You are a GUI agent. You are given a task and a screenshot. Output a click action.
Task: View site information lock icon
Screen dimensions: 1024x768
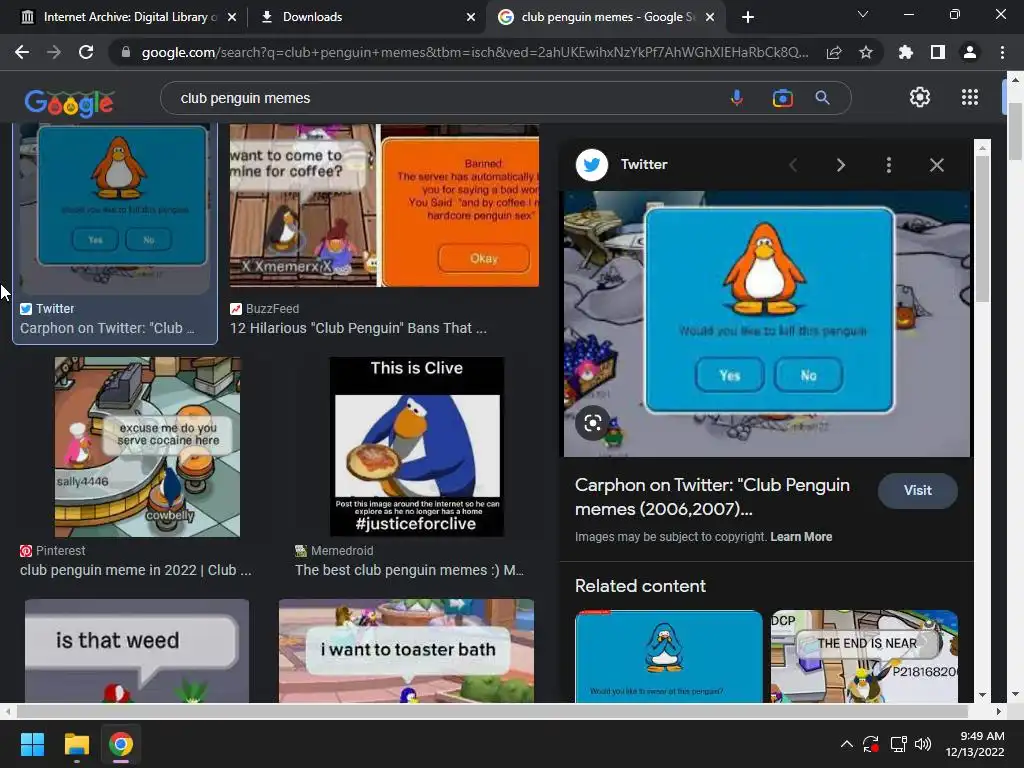125,52
